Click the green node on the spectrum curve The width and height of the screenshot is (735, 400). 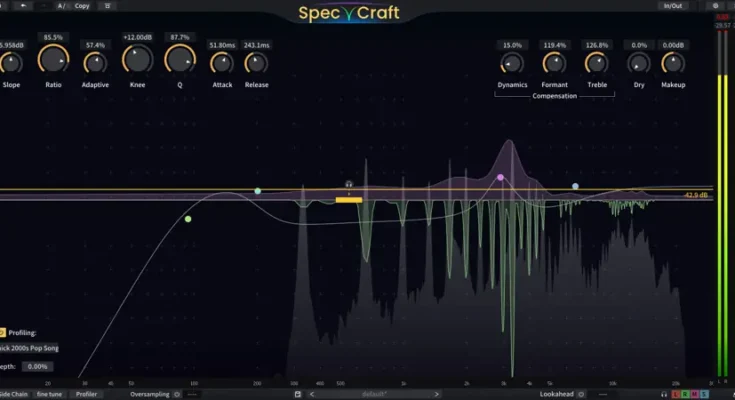click(188, 218)
